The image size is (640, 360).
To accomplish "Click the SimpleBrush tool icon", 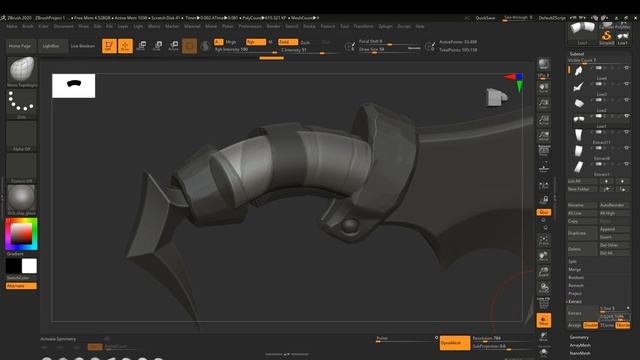I will click(607, 37).
